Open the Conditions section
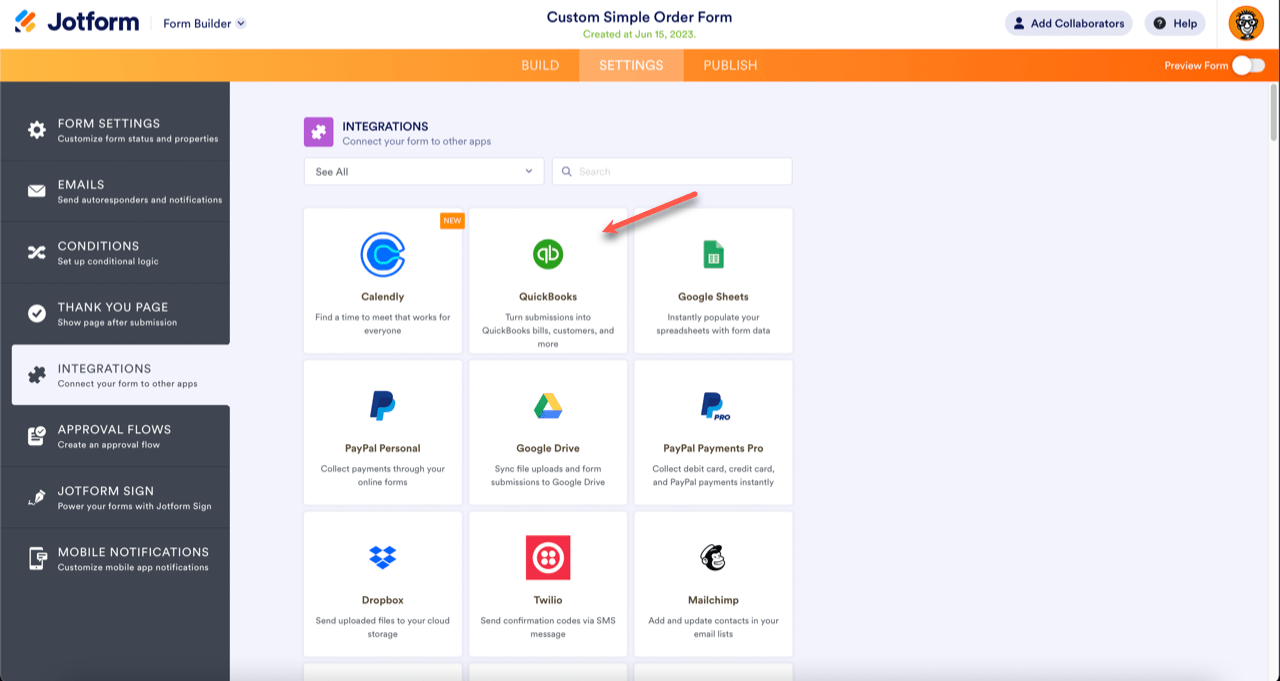1280x681 pixels. 115,252
